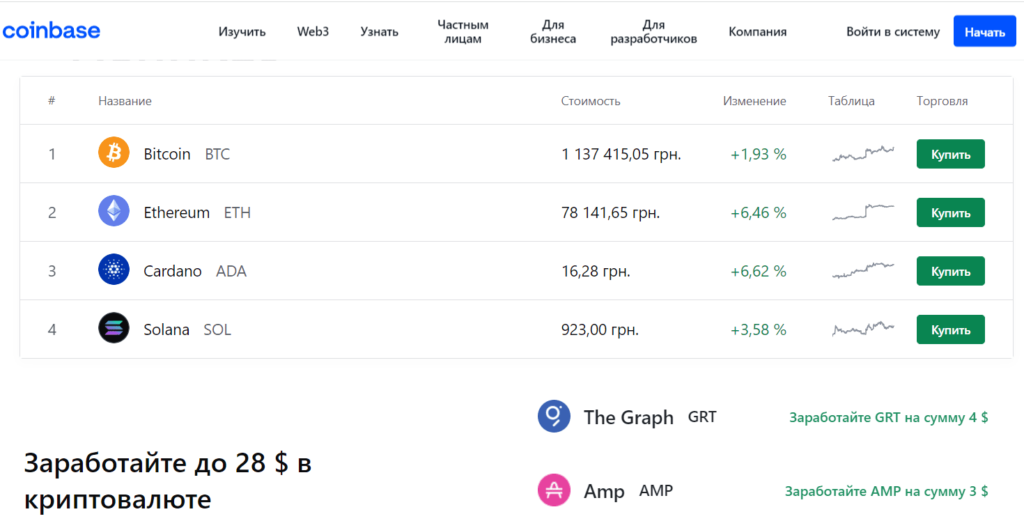The width and height of the screenshot is (1024, 521).
Task: Click the Coinbase logo
Action: coord(51,30)
